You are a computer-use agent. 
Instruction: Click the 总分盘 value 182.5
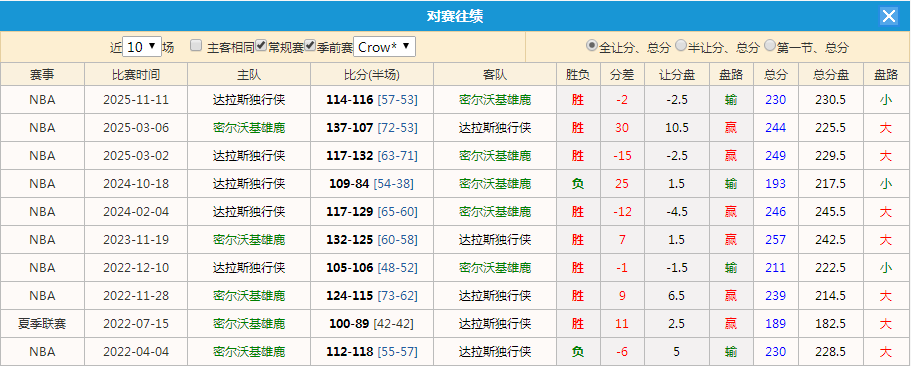coord(830,323)
